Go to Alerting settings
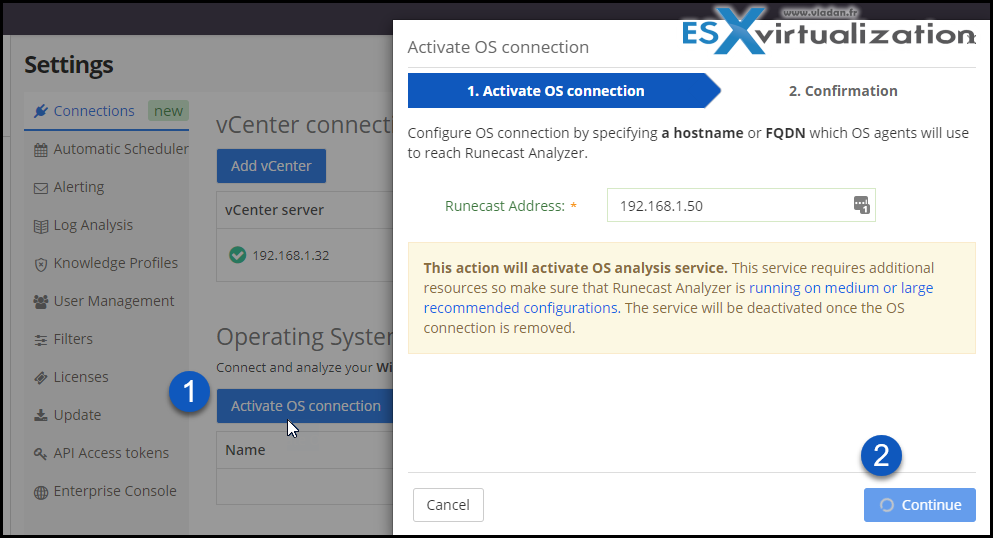The height and width of the screenshot is (538, 993). [79, 187]
